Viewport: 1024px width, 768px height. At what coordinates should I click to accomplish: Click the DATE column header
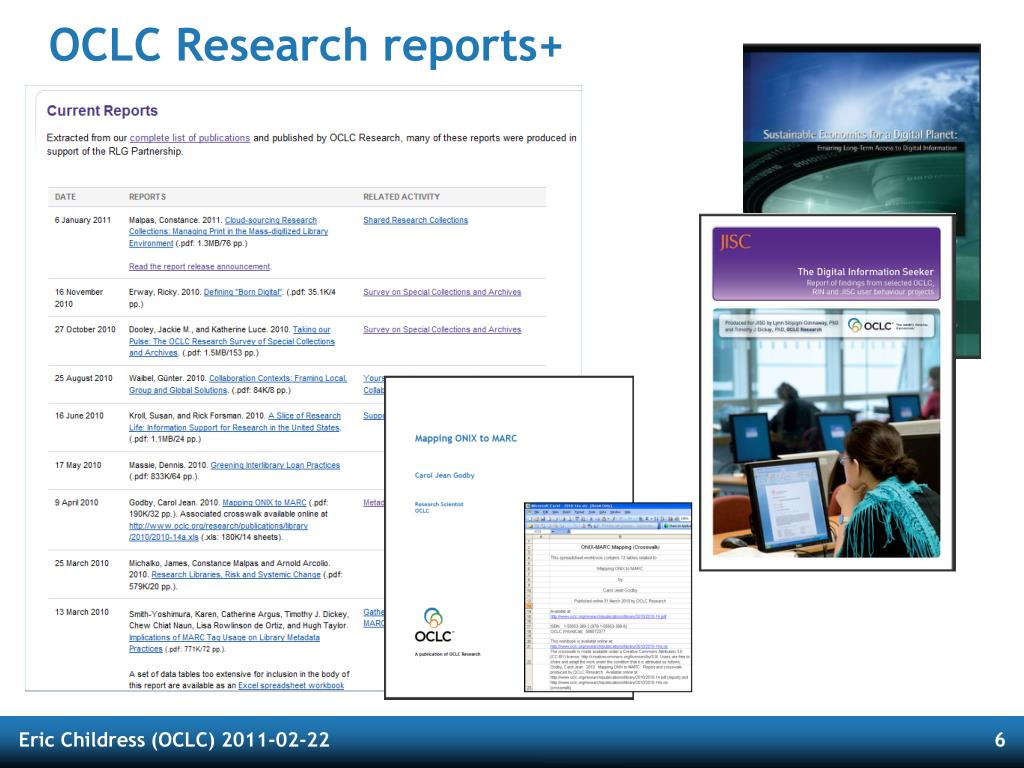[65, 197]
